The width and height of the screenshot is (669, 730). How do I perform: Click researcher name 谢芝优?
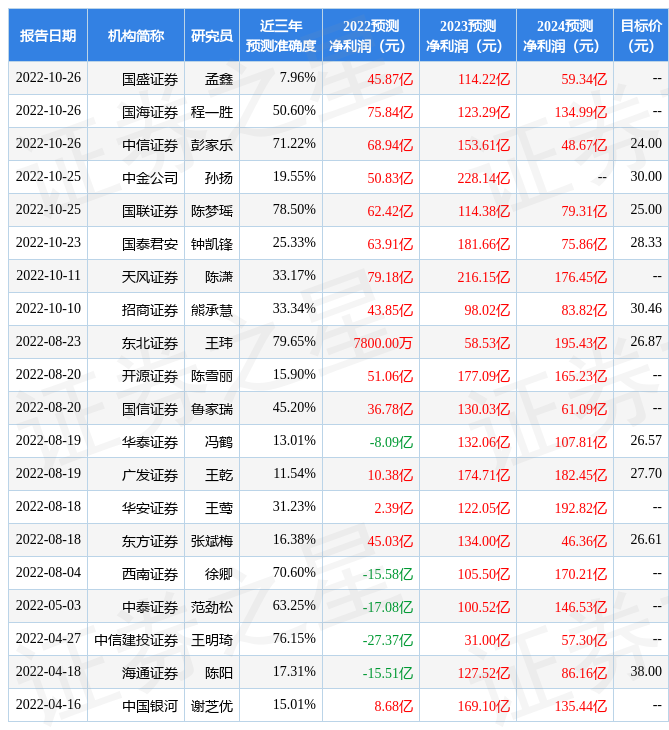(x=212, y=706)
